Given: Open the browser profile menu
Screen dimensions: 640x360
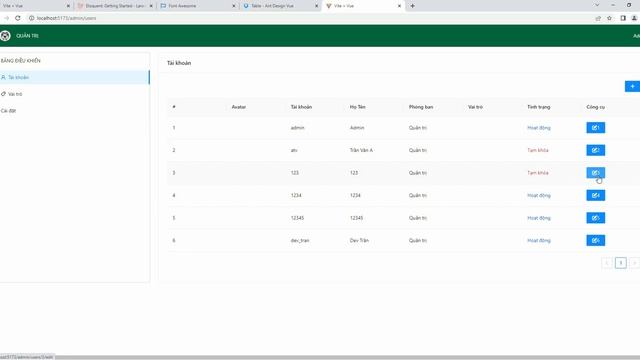Looking at the screenshot, I should click(634, 18).
